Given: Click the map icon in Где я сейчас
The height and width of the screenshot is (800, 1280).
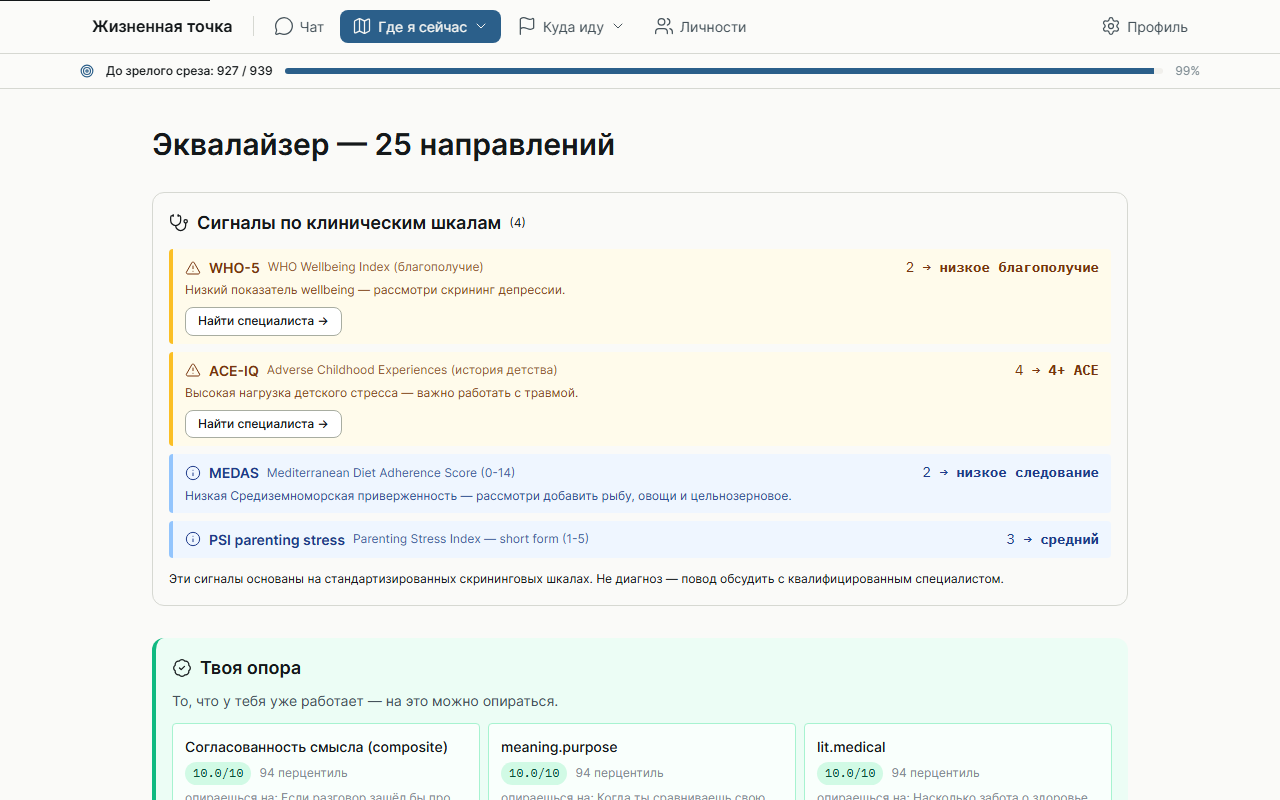Looking at the screenshot, I should click(362, 27).
